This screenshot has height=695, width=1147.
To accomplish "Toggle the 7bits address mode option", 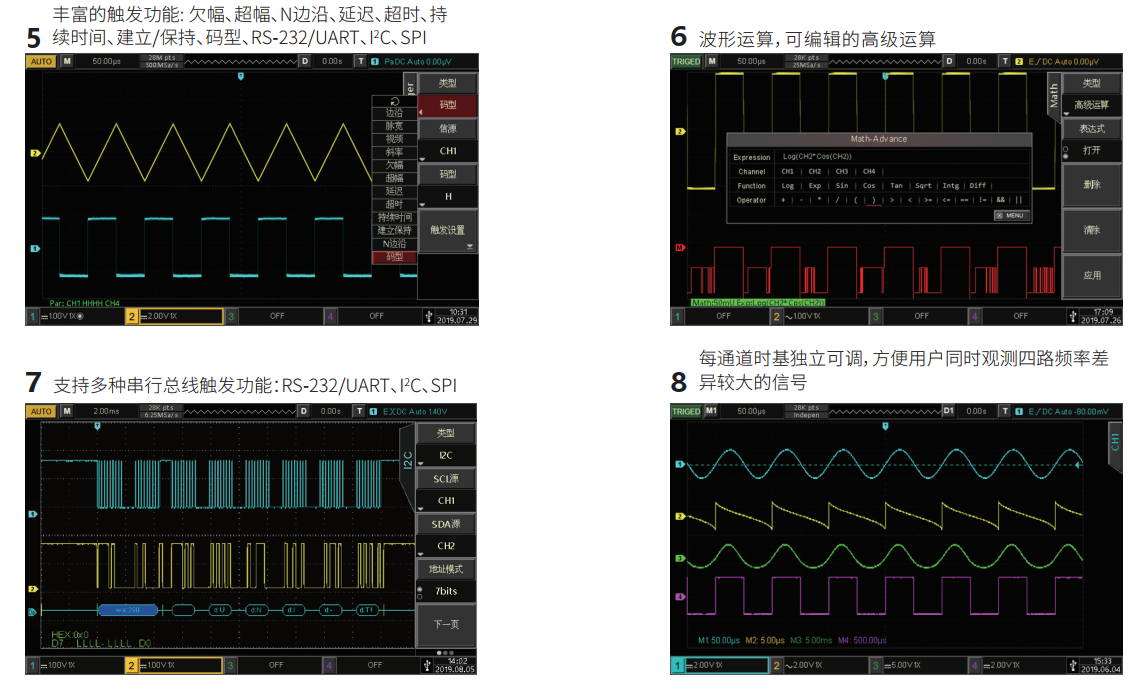I will click(x=419, y=591).
